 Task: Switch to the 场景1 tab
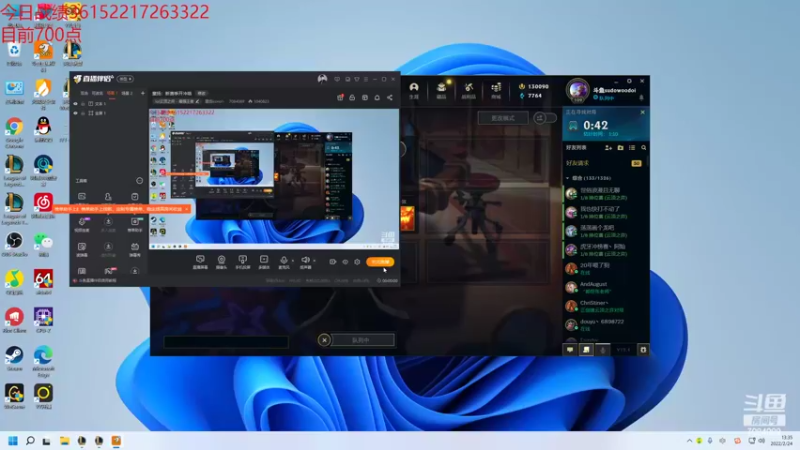(111, 93)
